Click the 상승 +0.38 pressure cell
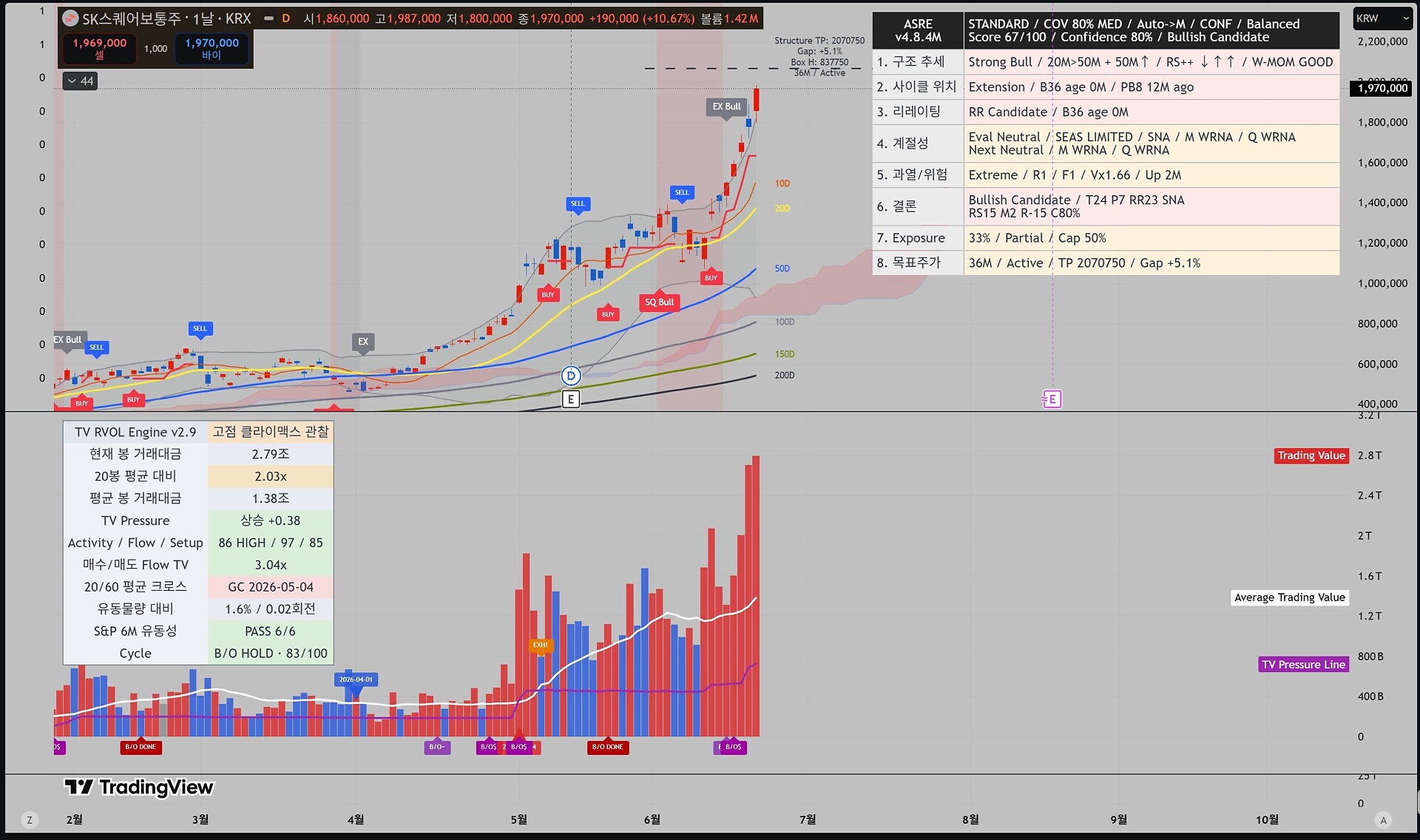This screenshot has height=840, width=1420. click(x=271, y=521)
